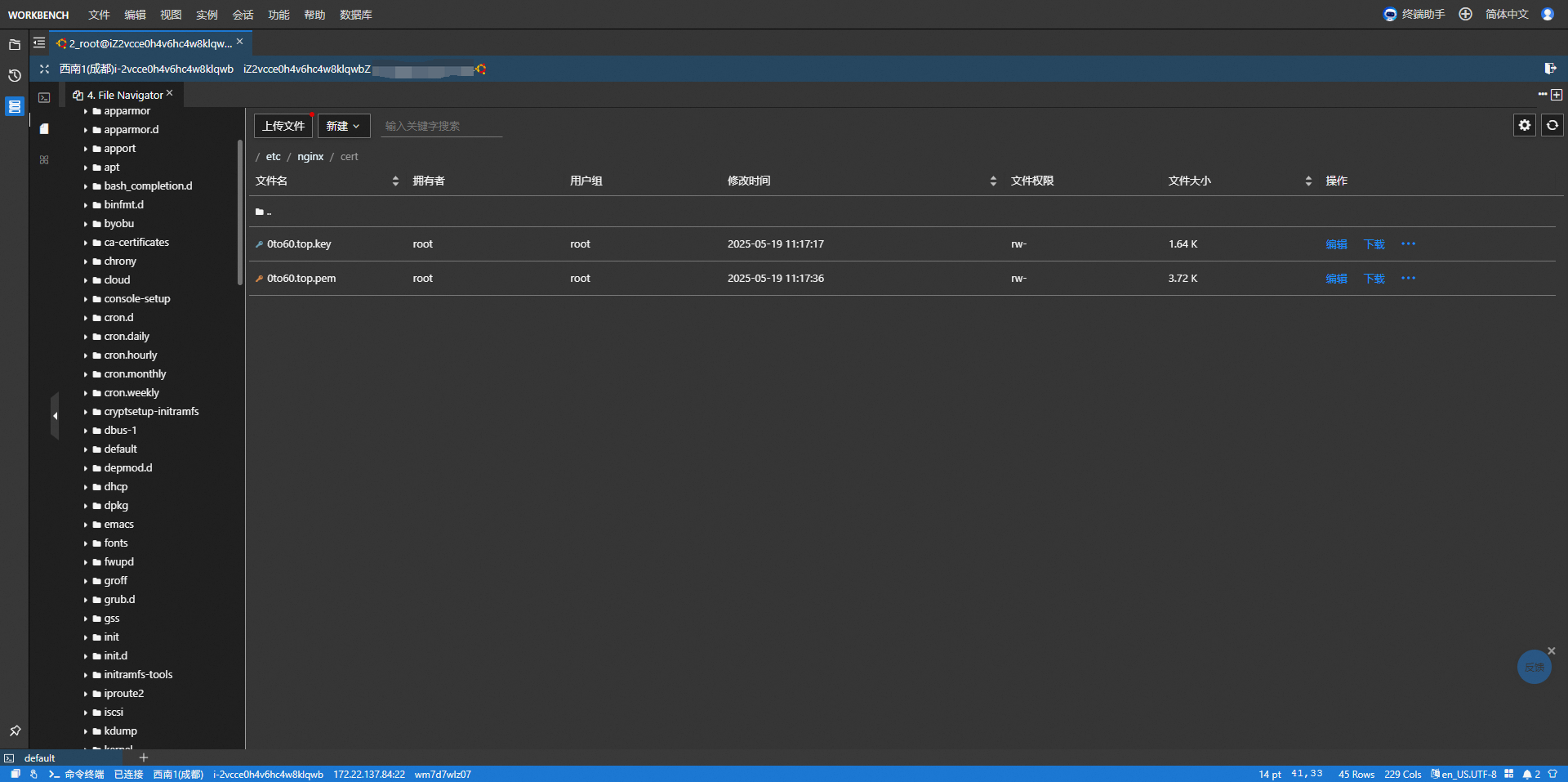
Task: Navigate to nginx in breadcrumb path
Action: click(310, 156)
